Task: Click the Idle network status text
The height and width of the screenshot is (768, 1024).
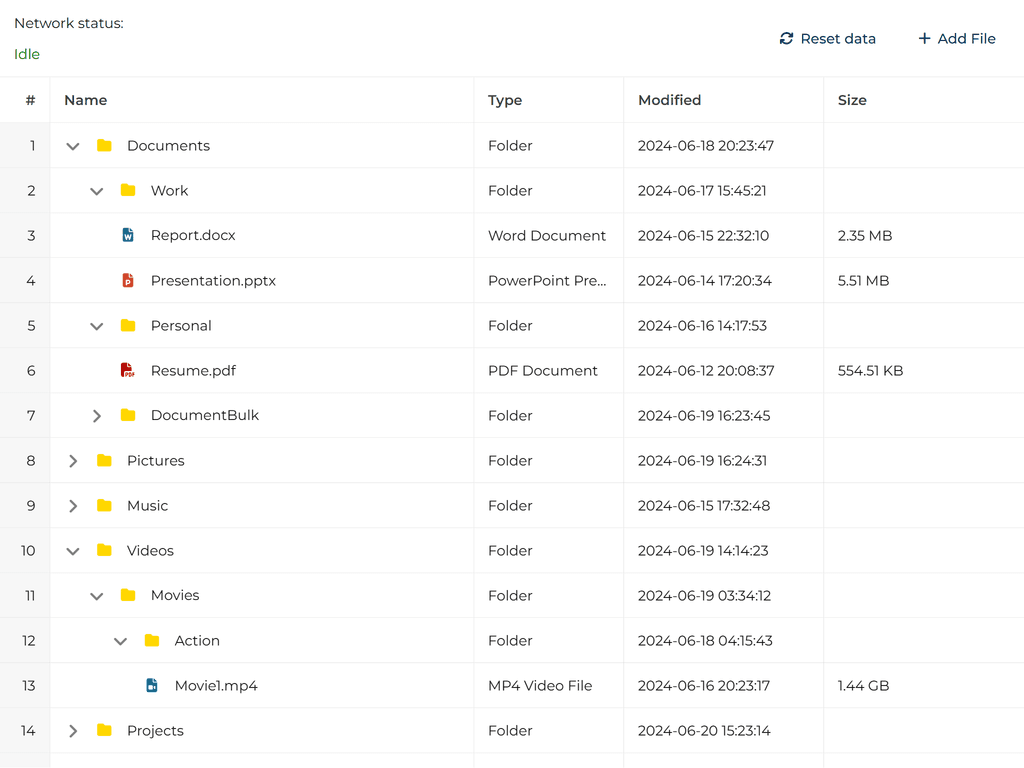Action: coord(26,54)
